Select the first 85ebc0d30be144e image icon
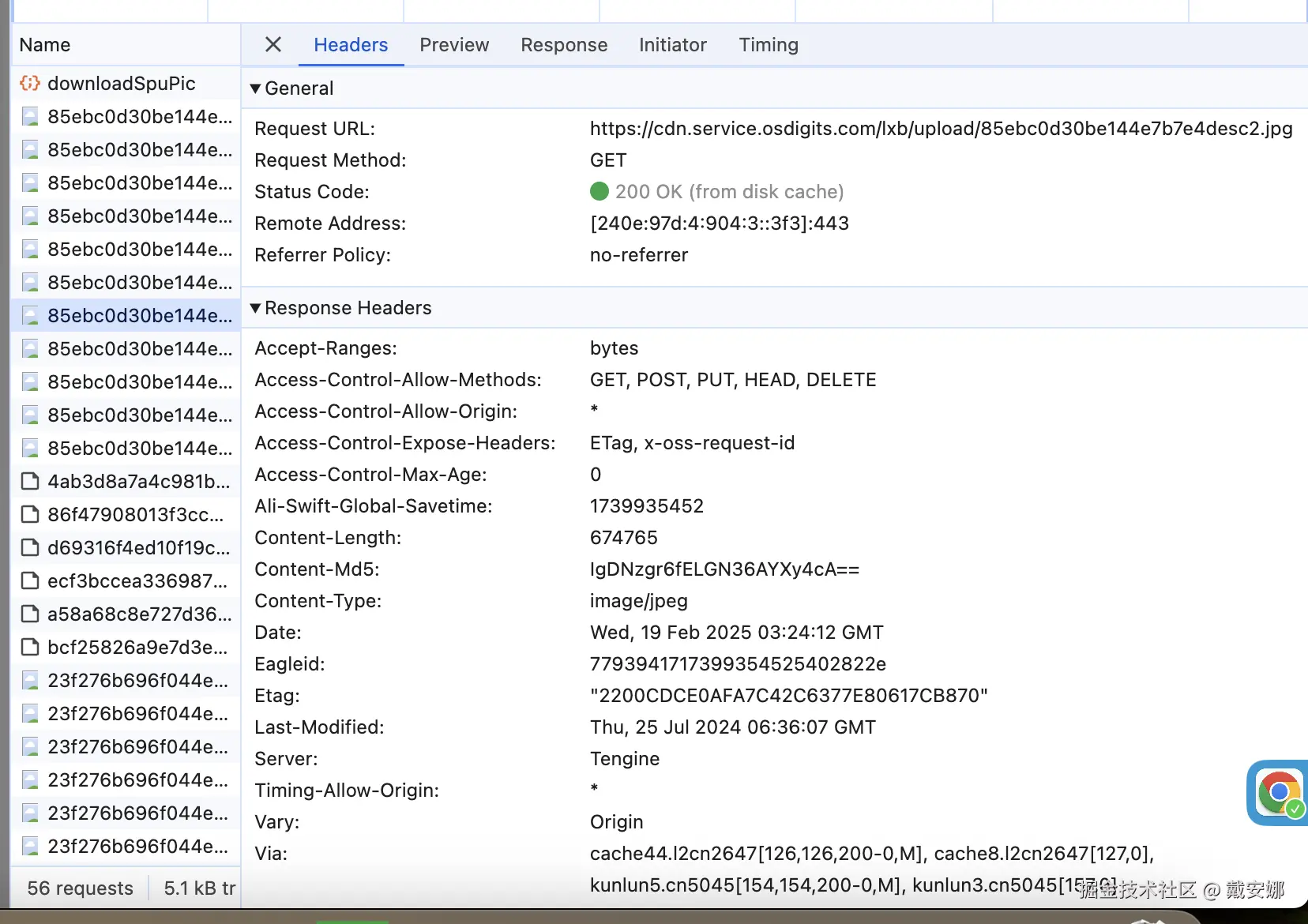1308x924 pixels. [30, 116]
